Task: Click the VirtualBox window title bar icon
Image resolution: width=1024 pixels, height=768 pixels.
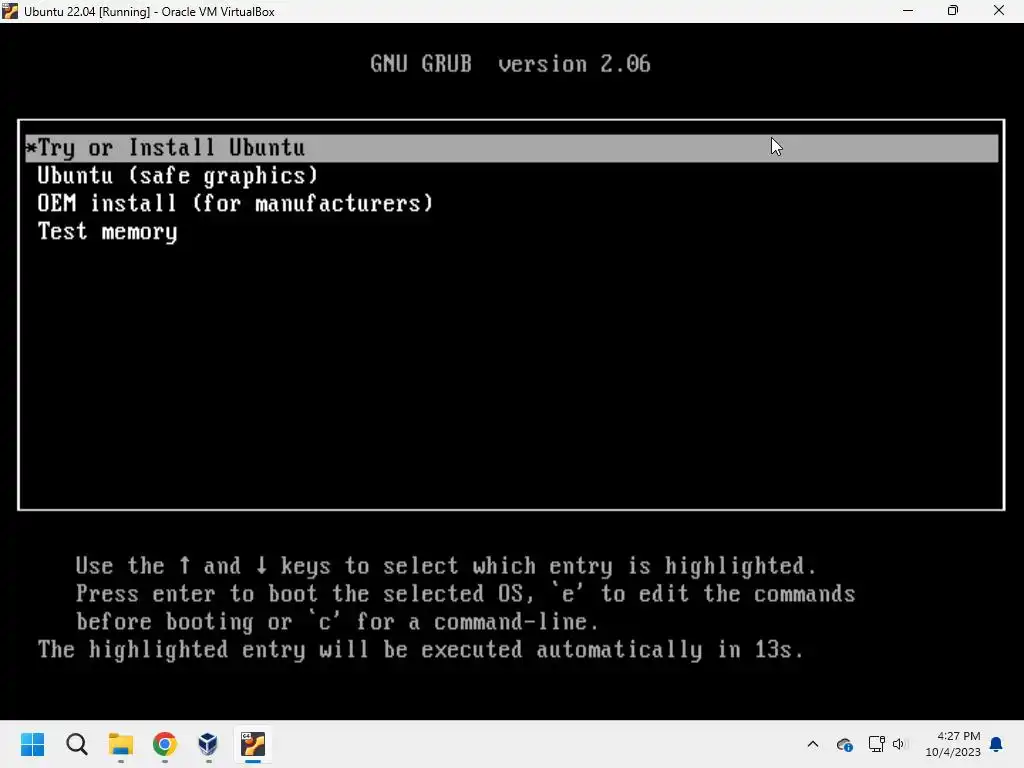Action: click(x=10, y=11)
